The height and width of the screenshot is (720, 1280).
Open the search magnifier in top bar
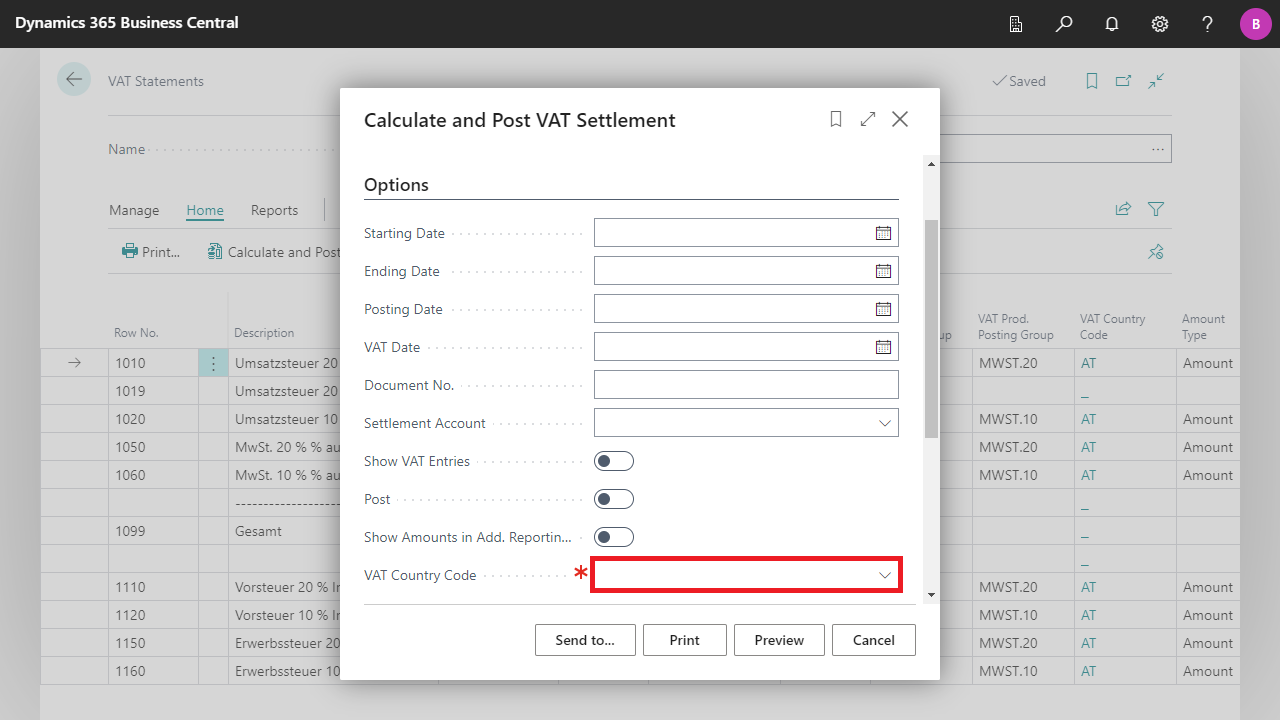point(1064,24)
